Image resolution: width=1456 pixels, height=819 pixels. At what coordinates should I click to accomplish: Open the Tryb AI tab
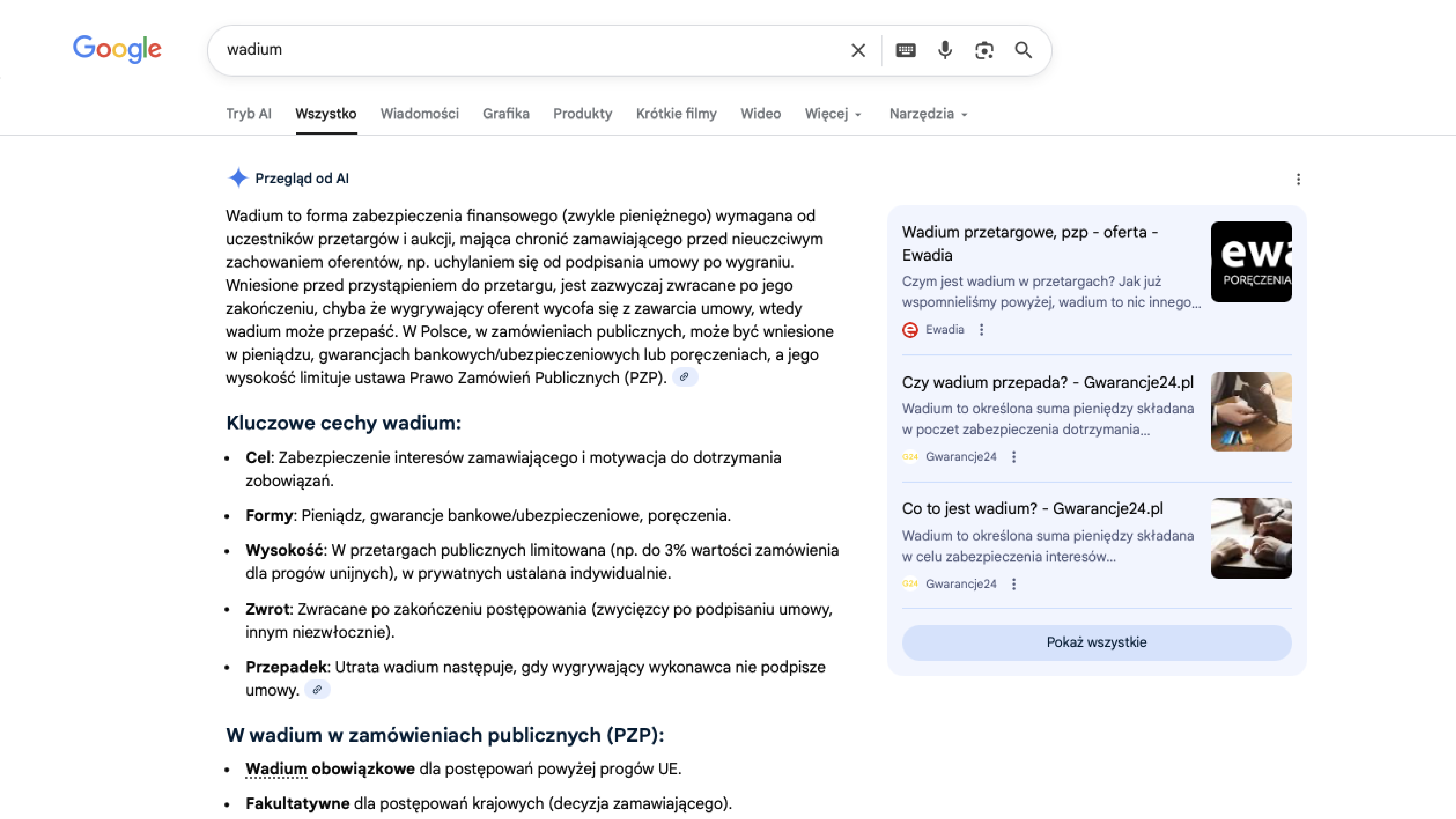[249, 114]
